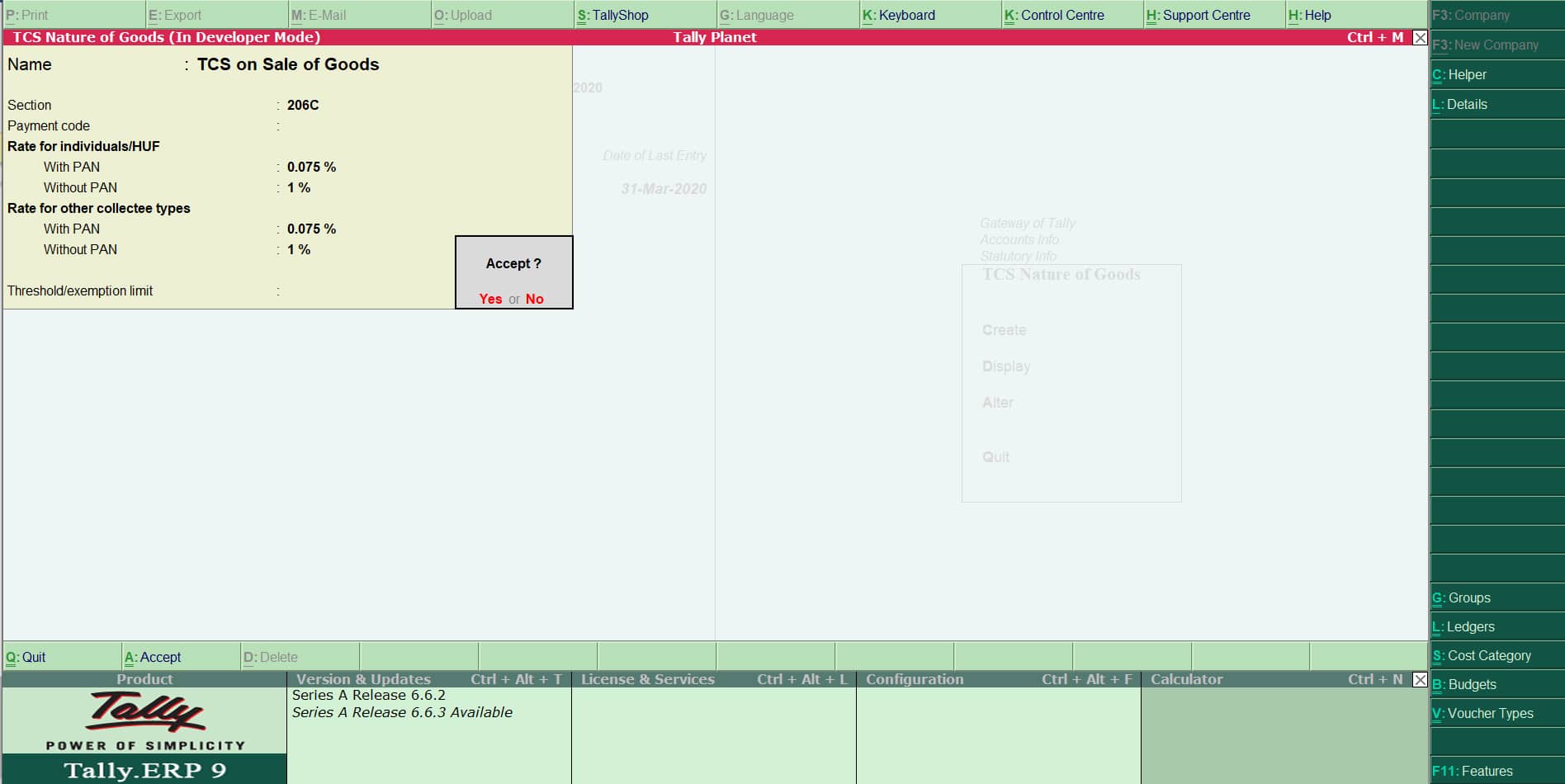Image resolution: width=1565 pixels, height=784 pixels.
Task: Click individuals/HUF Without PAN rate 1 %
Action: [299, 187]
